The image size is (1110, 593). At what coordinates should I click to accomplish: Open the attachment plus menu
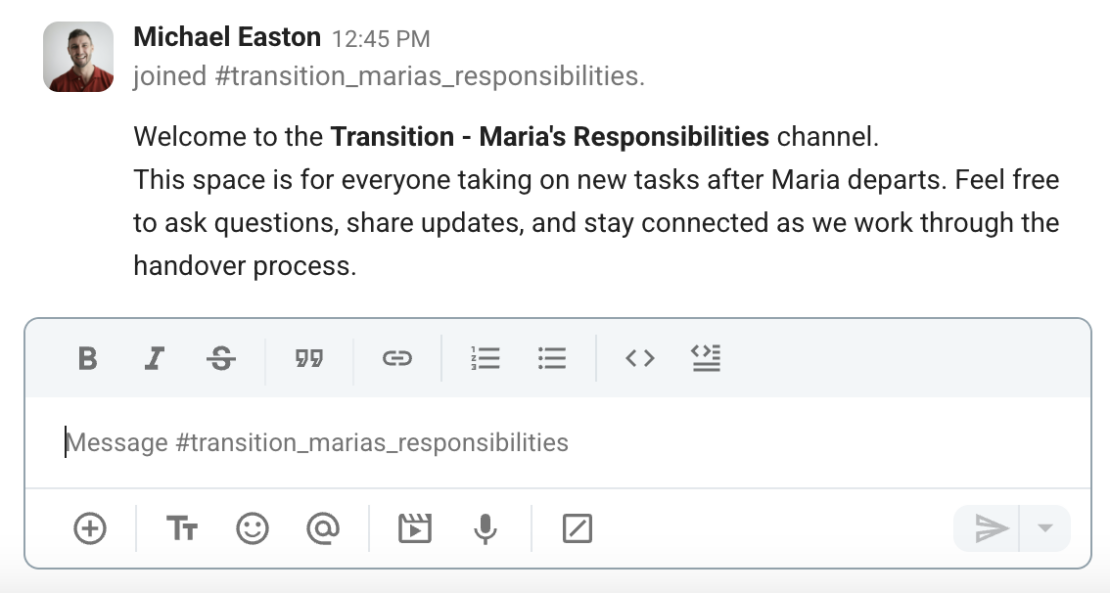point(91,528)
